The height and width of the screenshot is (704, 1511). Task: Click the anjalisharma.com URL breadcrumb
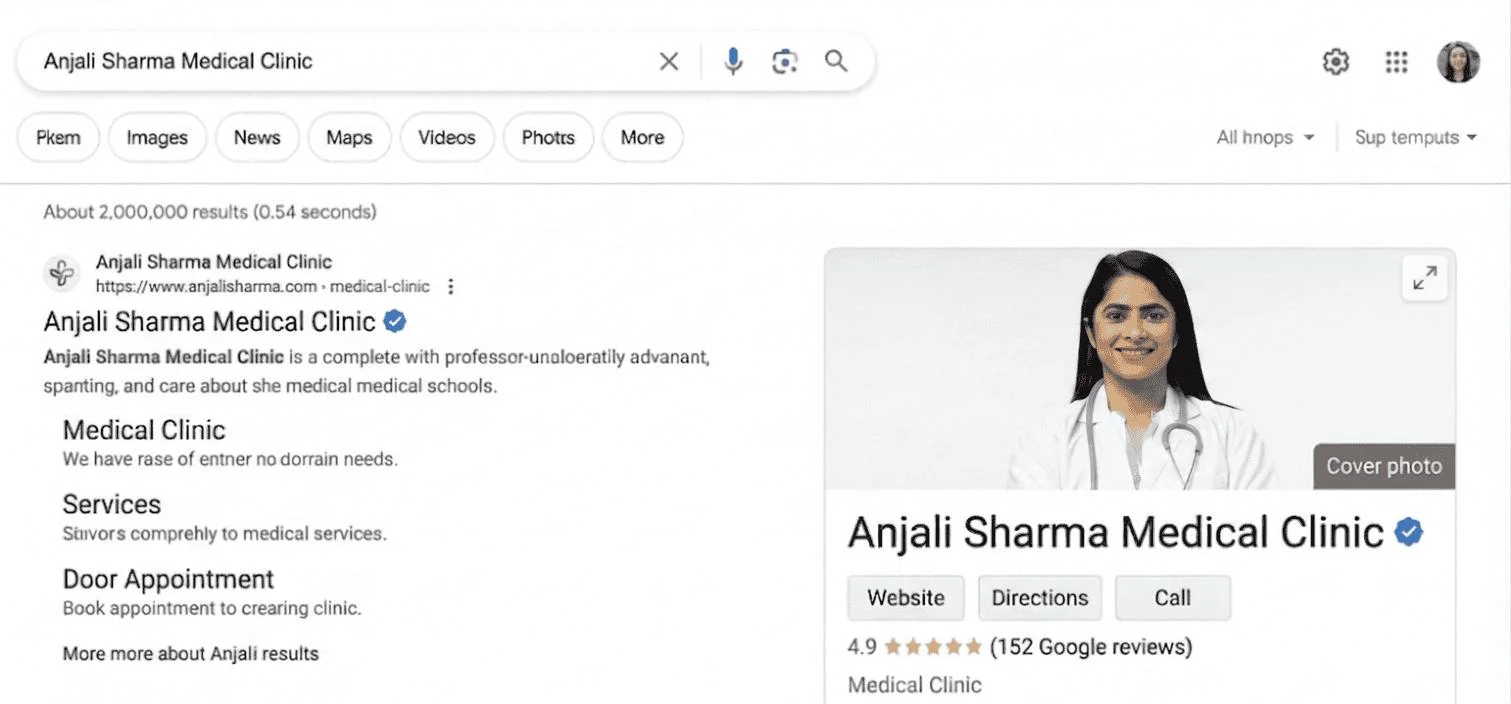click(263, 287)
